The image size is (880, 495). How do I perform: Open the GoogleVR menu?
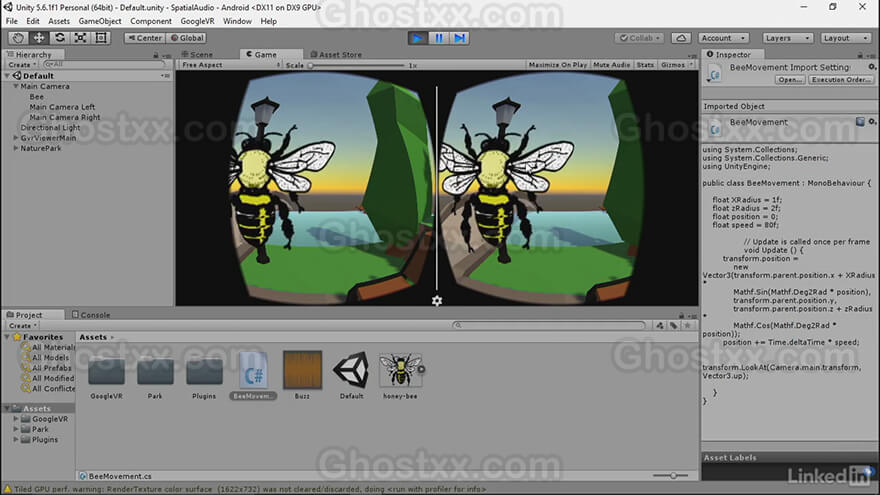point(197,21)
